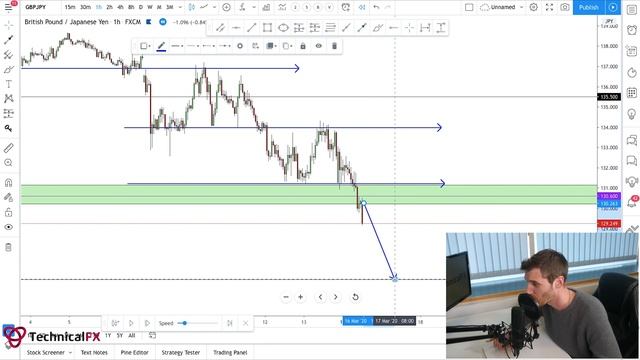This screenshot has height=360, width=640.
Task: Click the GBPJPY symbol search field
Action: coord(36,7)
